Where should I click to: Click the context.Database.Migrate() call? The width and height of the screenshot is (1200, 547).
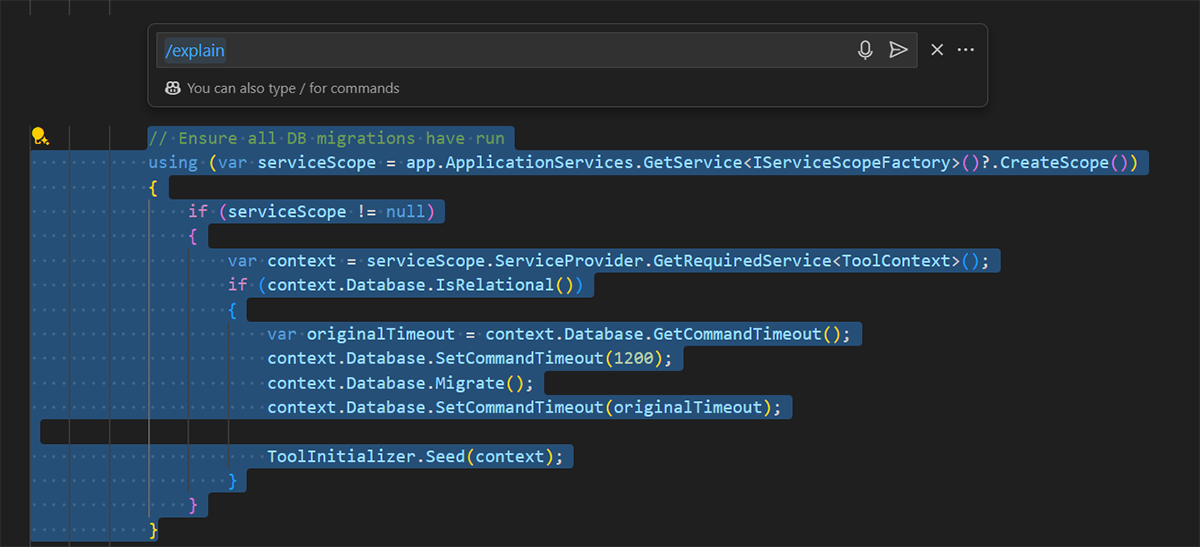400,383
